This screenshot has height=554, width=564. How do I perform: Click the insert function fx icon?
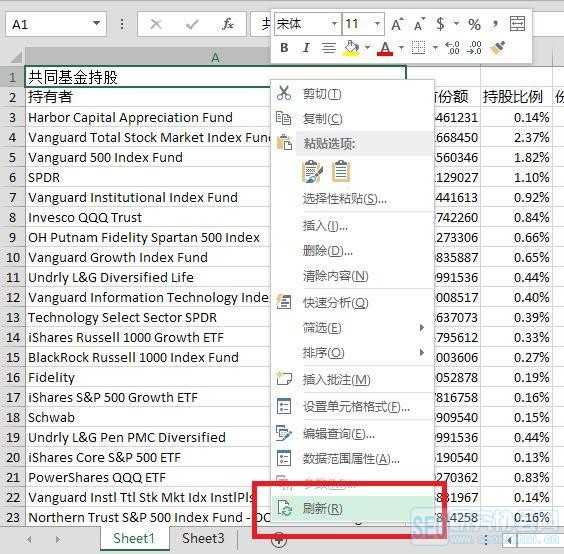228,24
